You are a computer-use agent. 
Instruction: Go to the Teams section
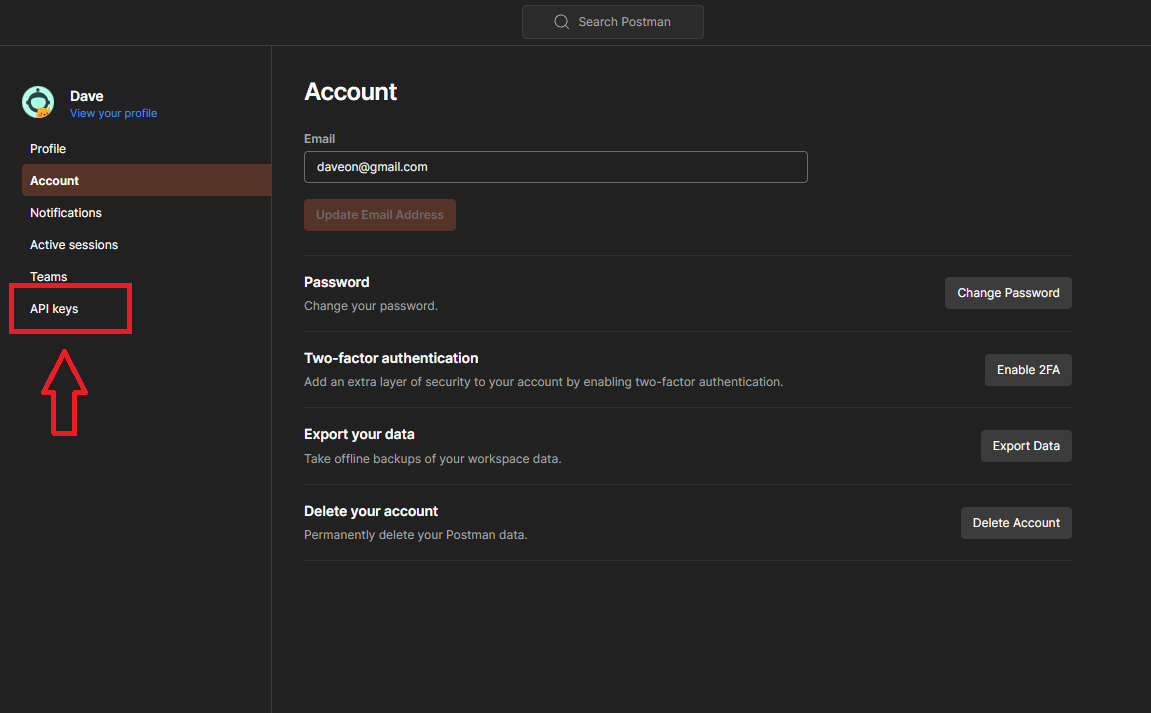click(x=48, y=277)
